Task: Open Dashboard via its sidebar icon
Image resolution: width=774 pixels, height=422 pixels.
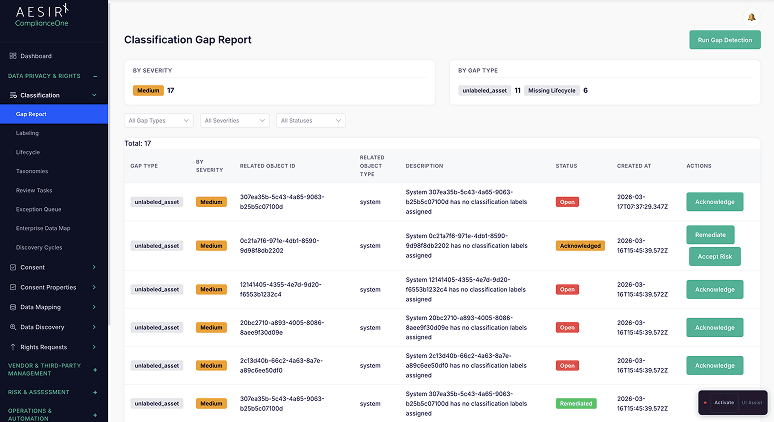Action: [x=12, y=56]
